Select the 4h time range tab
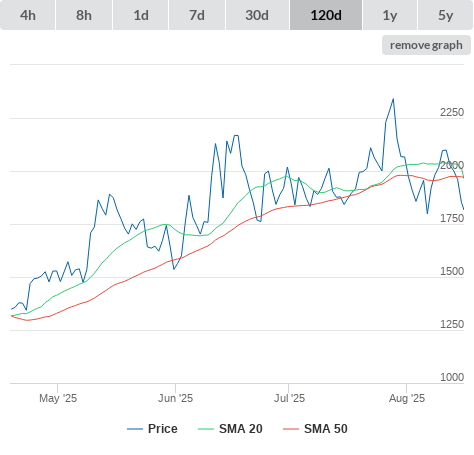Viewport: 474px width, 455px height. [x=28, y=15]
